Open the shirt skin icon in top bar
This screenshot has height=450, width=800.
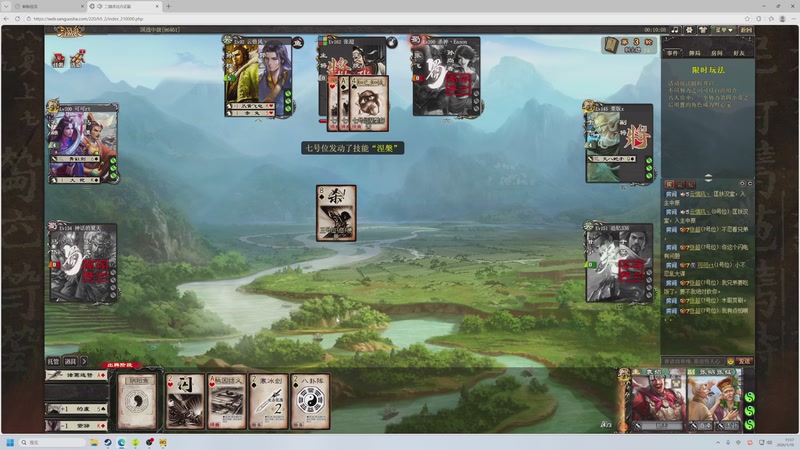(x=703, y=30)
